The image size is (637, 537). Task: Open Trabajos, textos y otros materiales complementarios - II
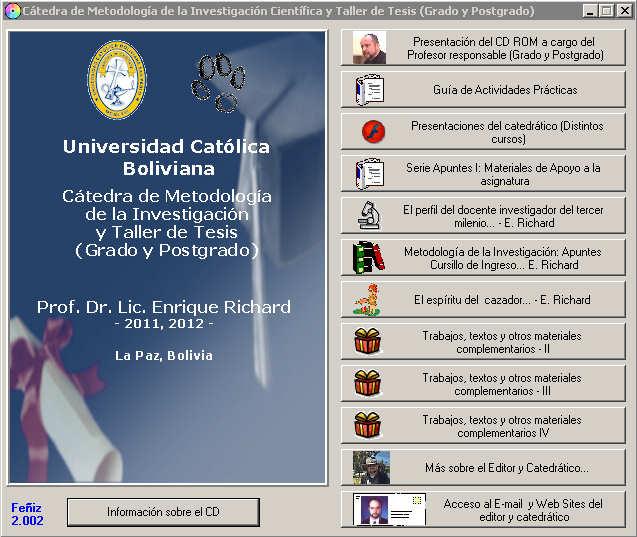(x=483, y=342)
